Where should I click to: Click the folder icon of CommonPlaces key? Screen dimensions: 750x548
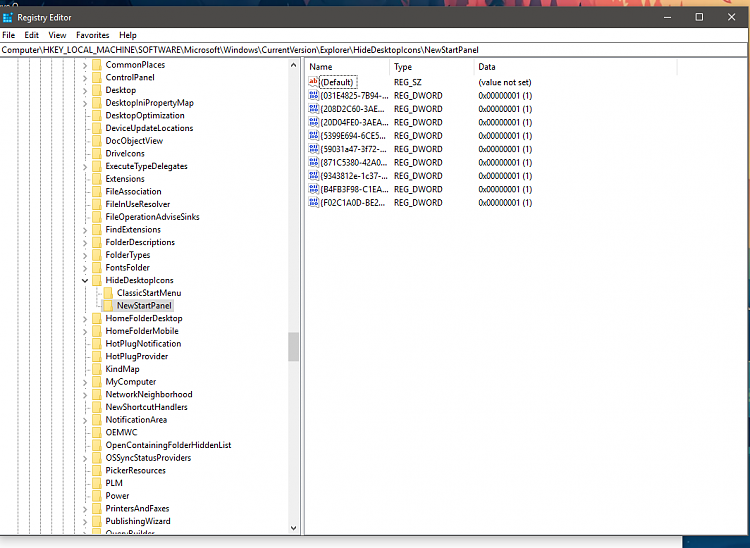(97, 65)
